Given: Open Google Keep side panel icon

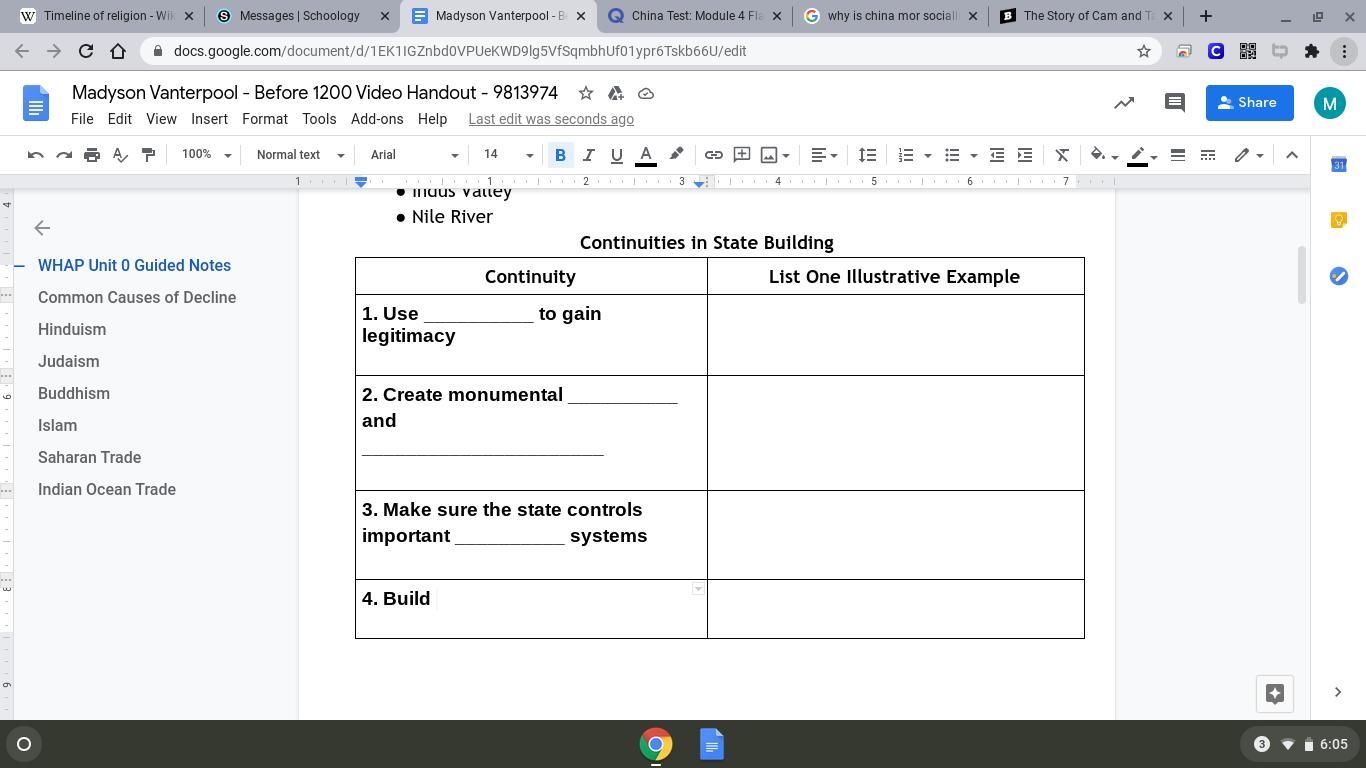Looking at the screenshot, I should pyautogui.click(x=1338, y=220).
